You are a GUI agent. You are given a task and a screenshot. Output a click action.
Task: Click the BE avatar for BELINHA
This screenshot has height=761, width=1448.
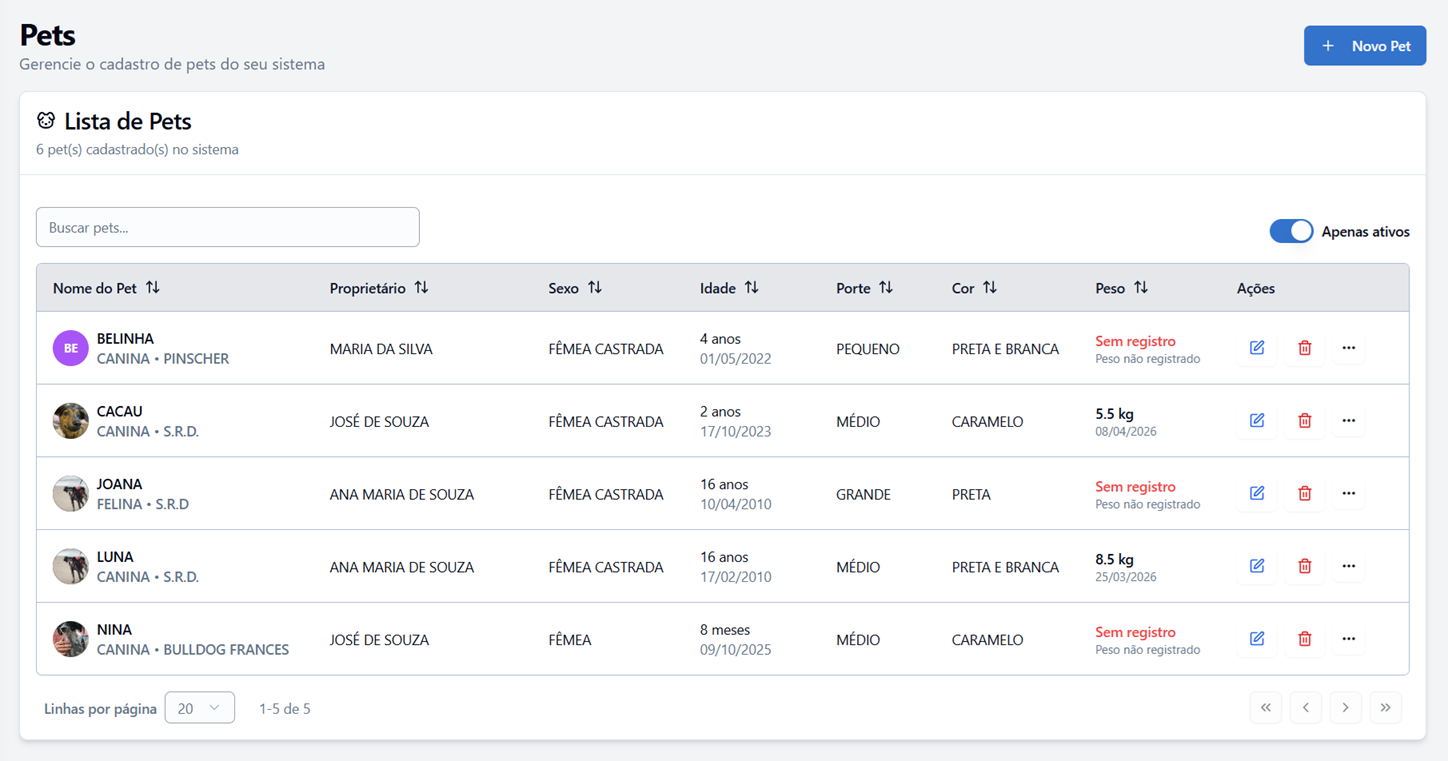tap(71, 348)
